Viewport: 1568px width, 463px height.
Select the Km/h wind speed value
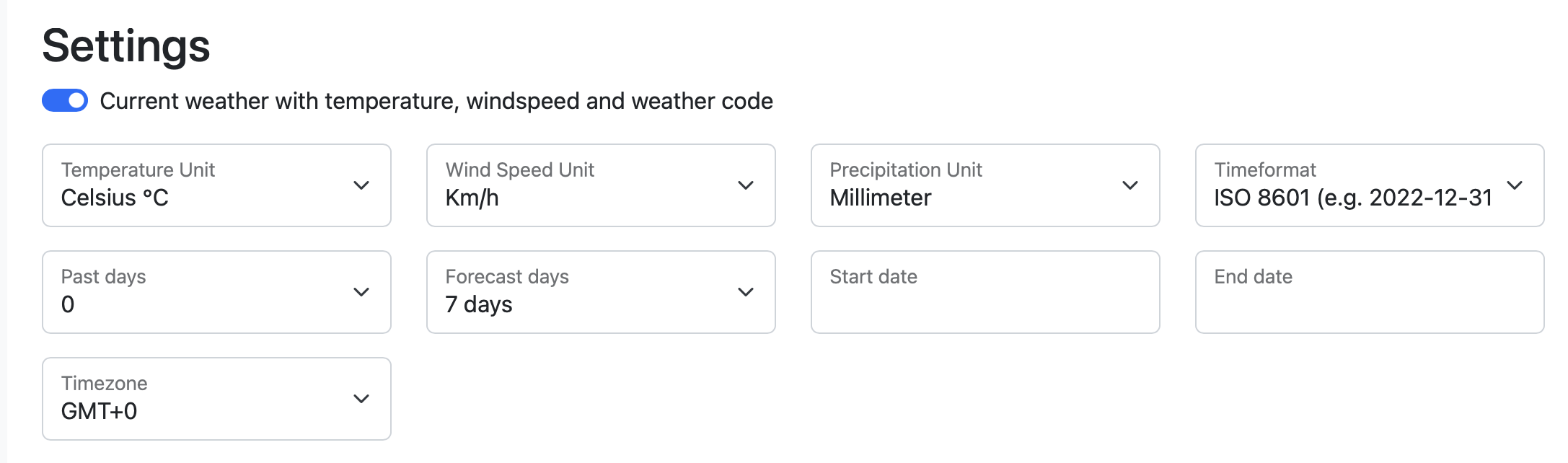coord(475,197)
